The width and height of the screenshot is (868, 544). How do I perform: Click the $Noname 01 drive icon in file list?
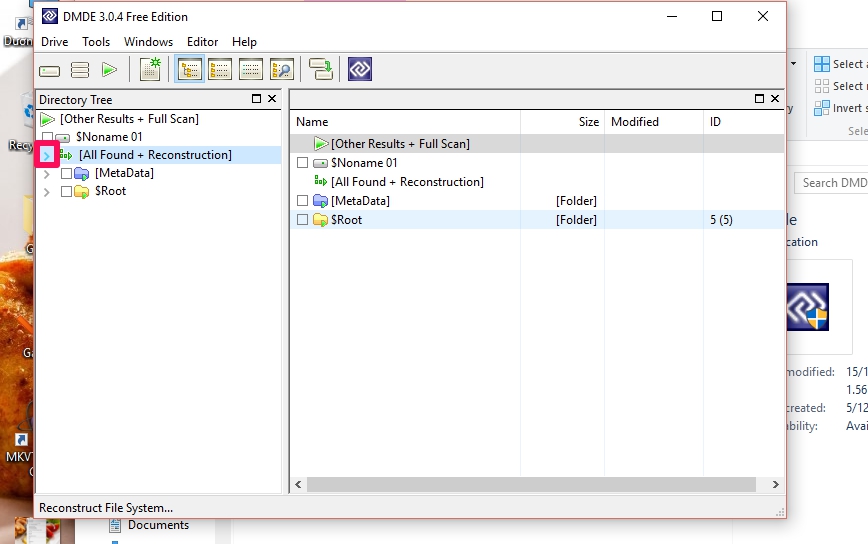(x=321, y=163)
